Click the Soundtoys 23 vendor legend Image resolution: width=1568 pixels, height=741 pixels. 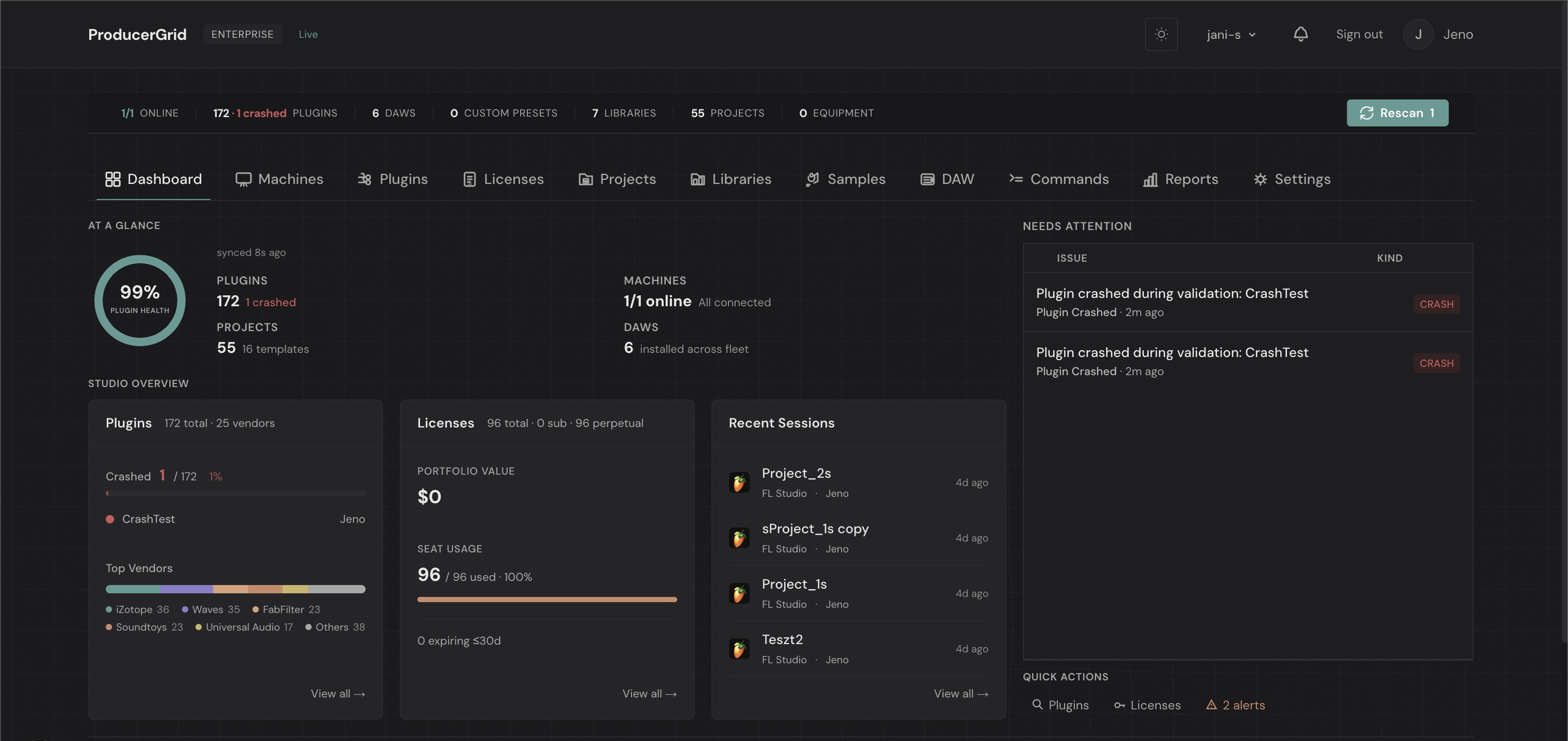coord(144,626)
